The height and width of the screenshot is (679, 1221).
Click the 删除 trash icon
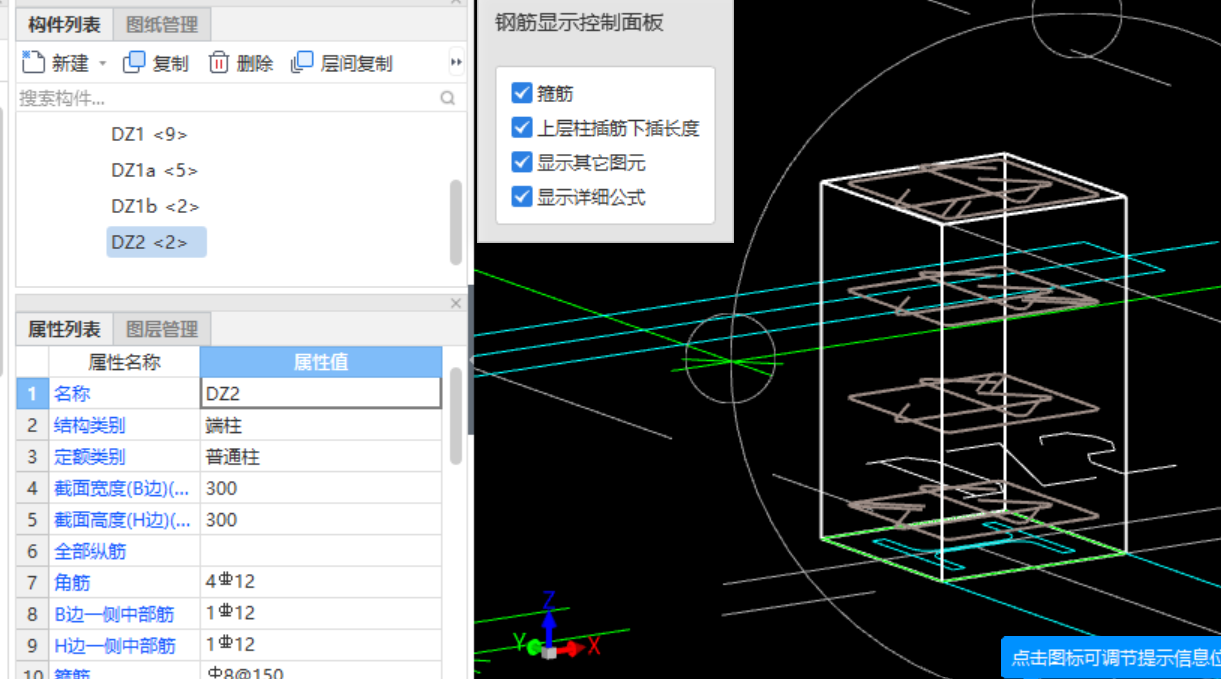[219, 63]
